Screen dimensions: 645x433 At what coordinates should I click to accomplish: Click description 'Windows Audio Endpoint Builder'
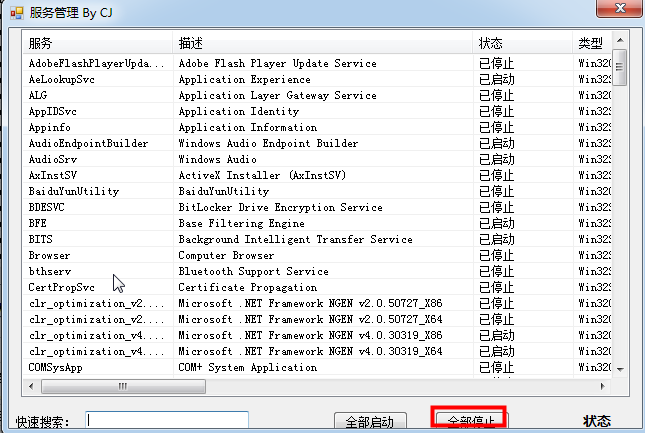coord(268,144)
